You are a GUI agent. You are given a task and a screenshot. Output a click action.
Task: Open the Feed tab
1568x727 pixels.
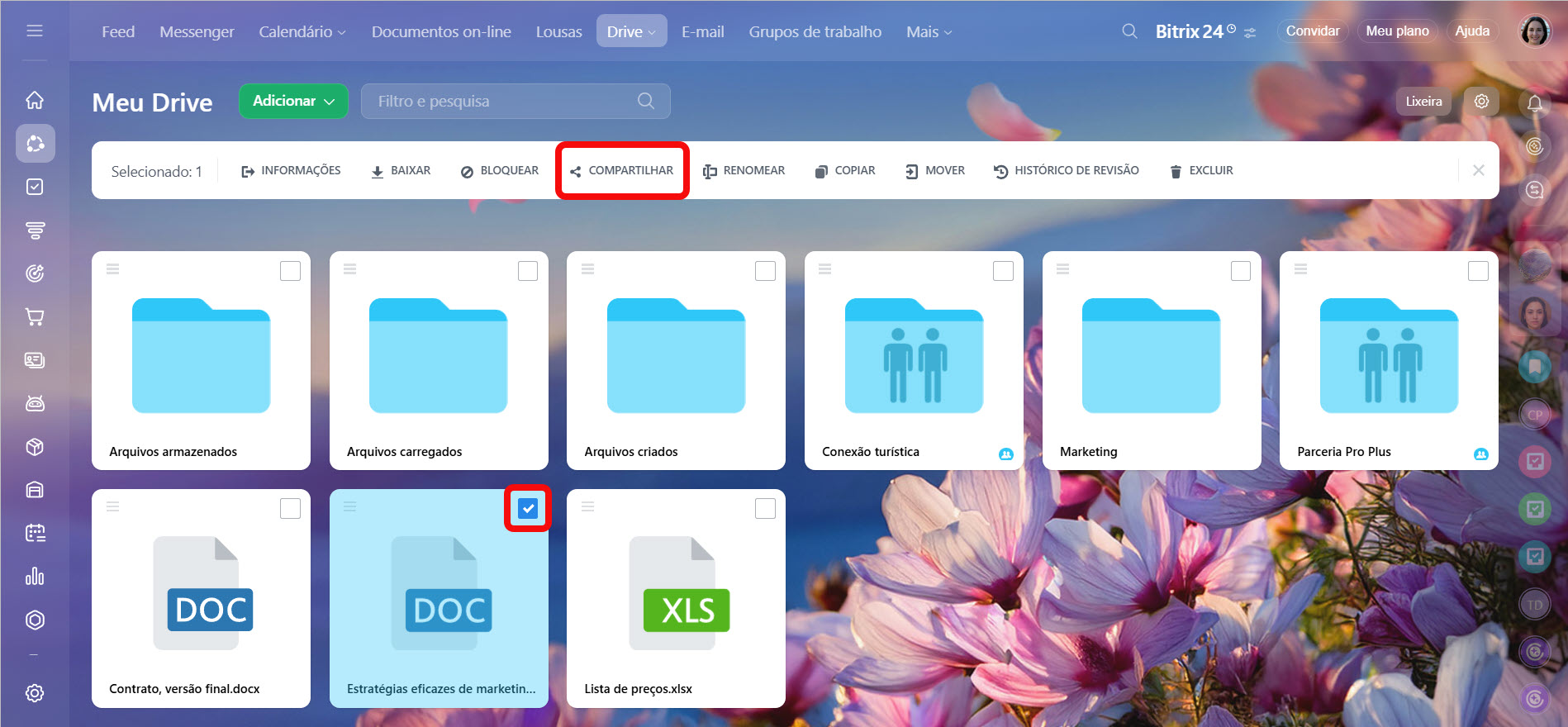point(118,31)
